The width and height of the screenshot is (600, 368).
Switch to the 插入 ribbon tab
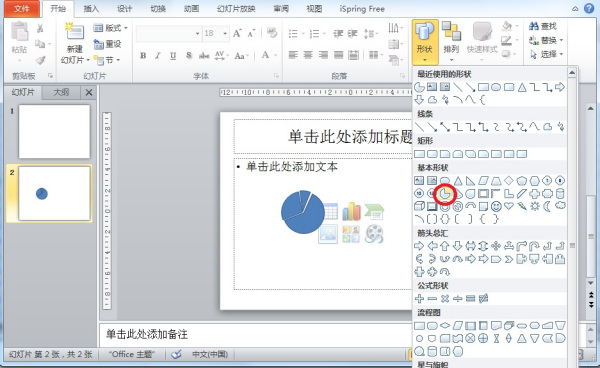coord(91,9)
